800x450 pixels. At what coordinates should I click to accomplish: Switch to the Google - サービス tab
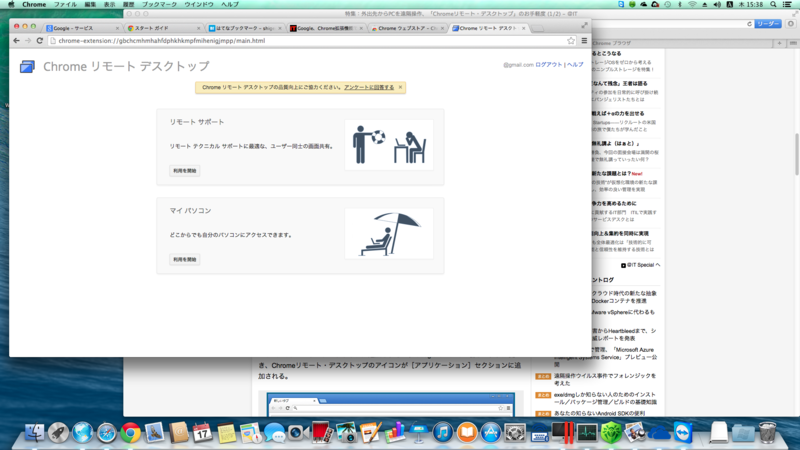click(x=82, y=28)
